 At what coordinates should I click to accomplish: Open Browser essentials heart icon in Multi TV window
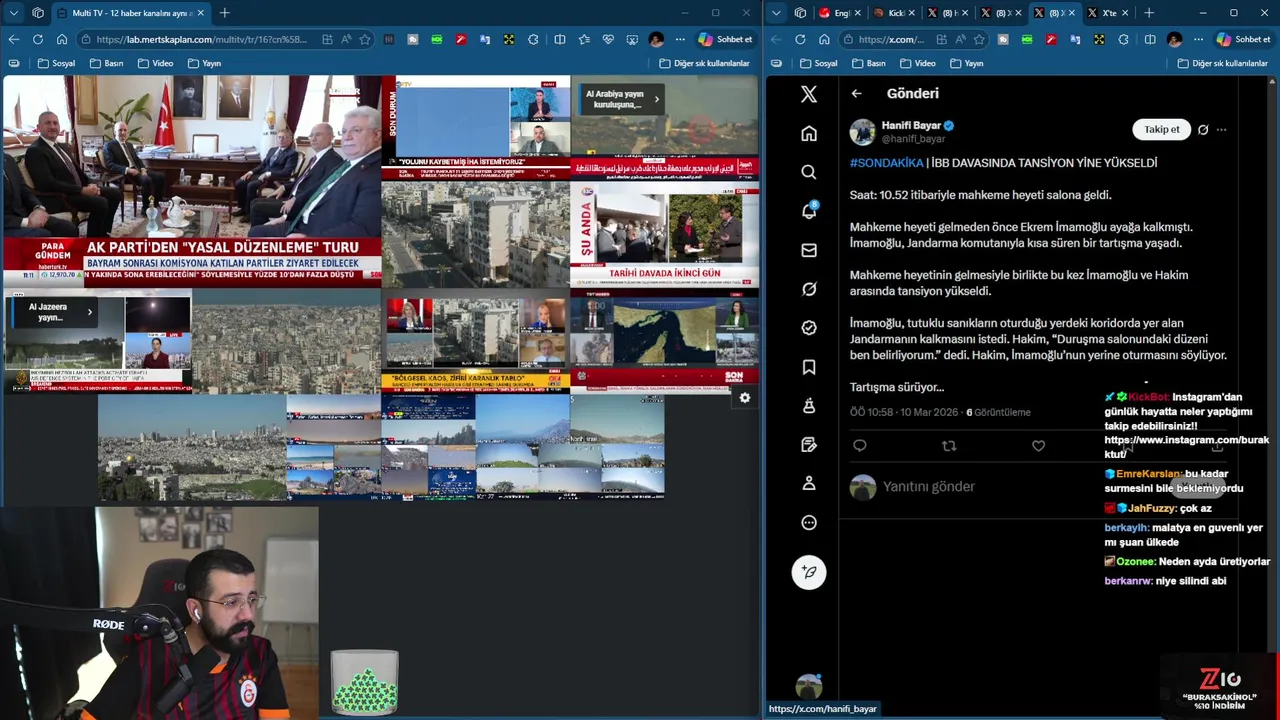point(608,39)
